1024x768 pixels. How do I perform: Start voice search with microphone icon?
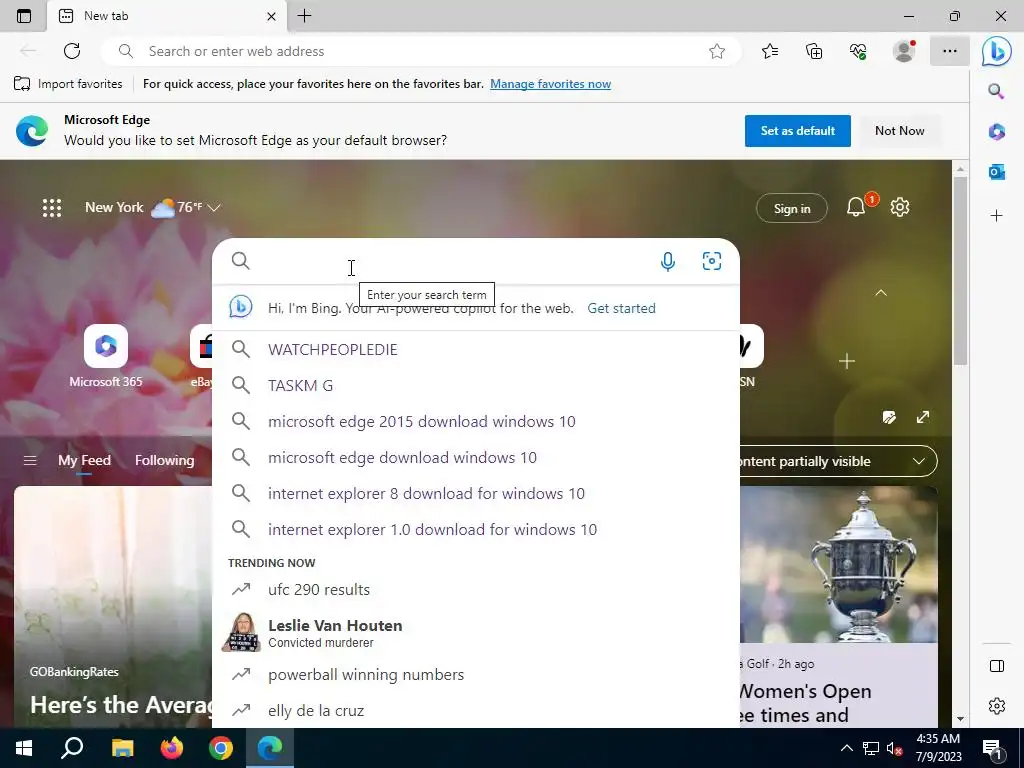(667, 262)
